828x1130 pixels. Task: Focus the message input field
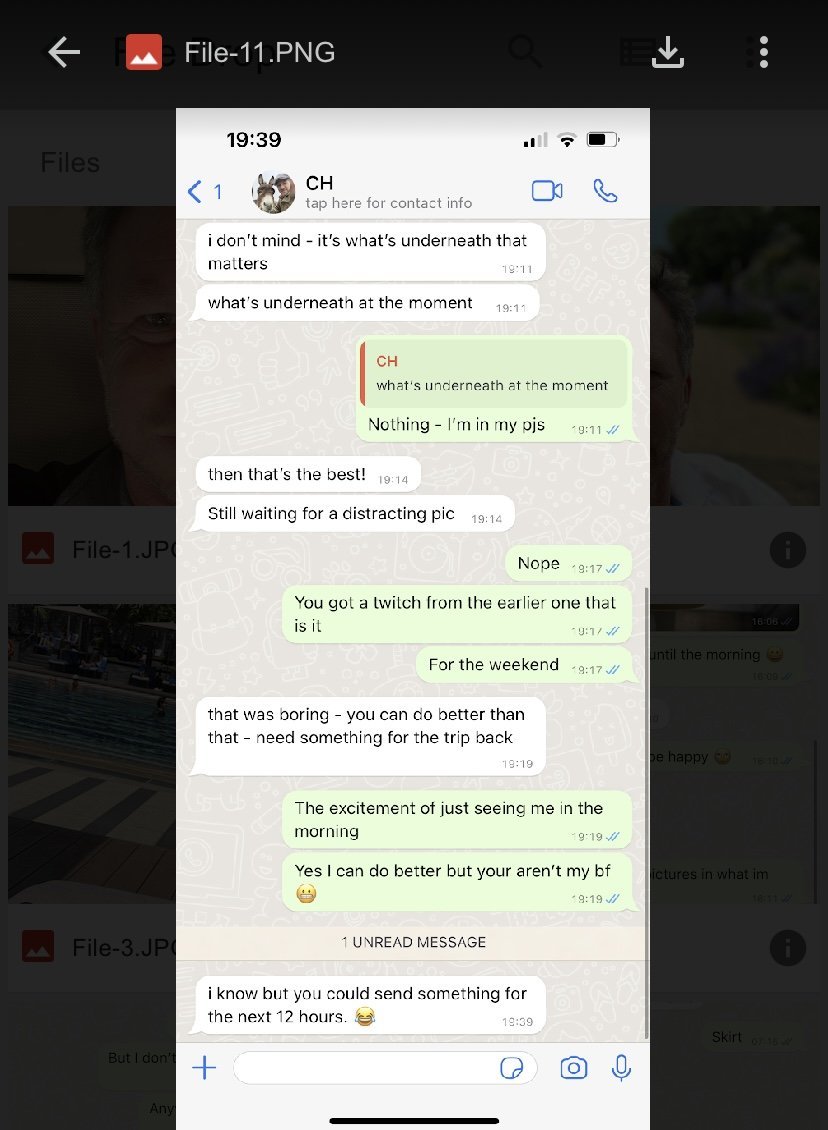[385, 1067]
